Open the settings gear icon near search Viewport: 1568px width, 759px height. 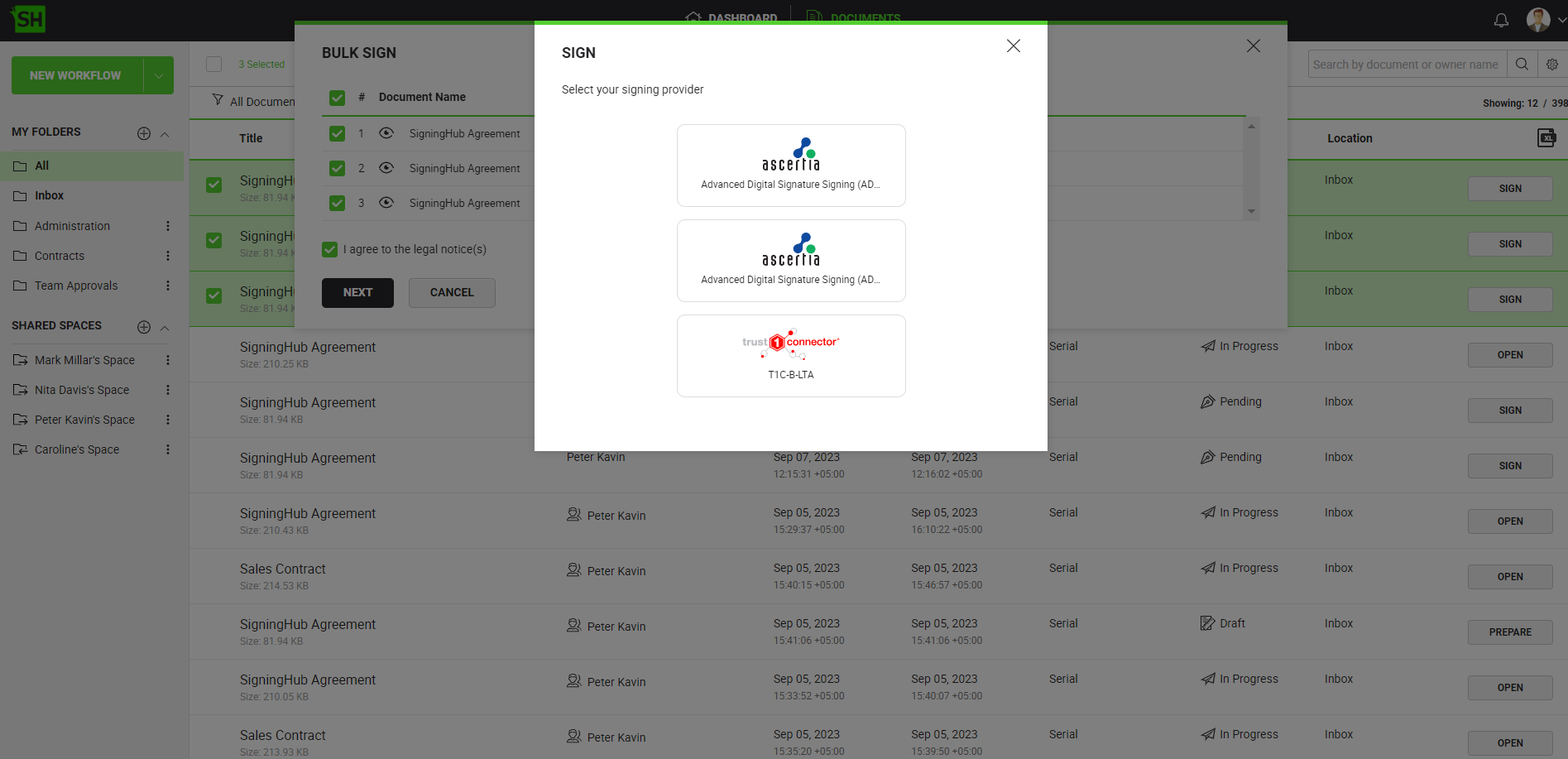tap(1551, 65)
